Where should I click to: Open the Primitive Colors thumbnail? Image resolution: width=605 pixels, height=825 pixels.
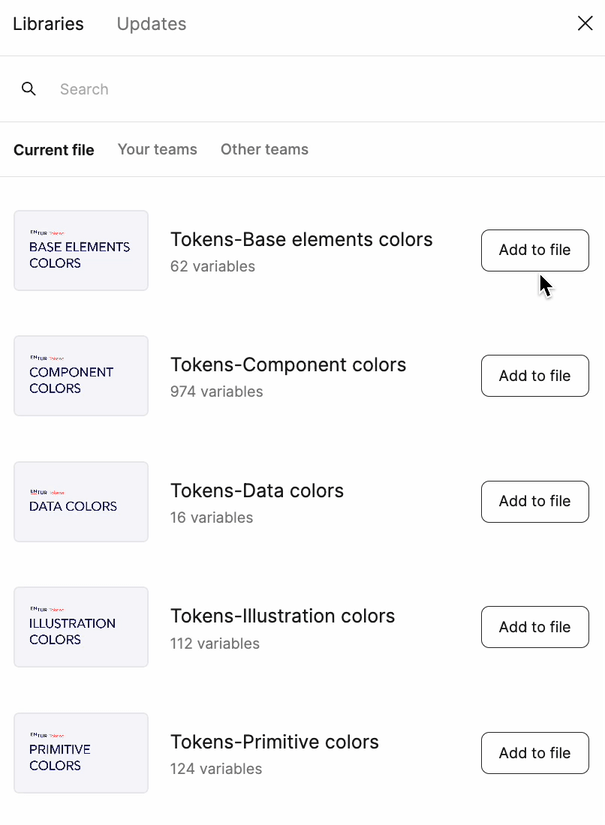(81, 753)
